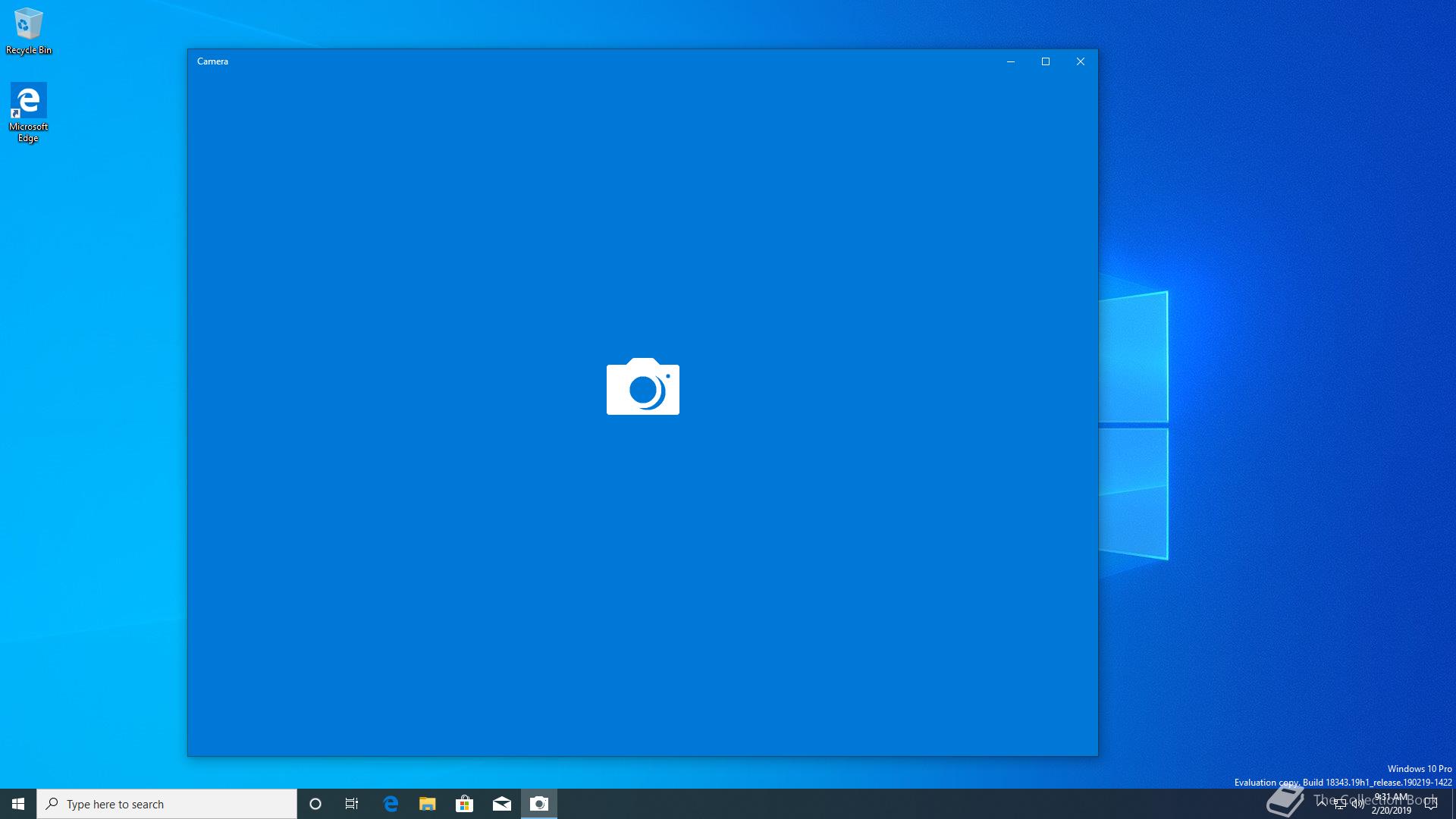Maximize the Camera window
The height and width of the screenshot is (819, 1456).
point(1046,61)
